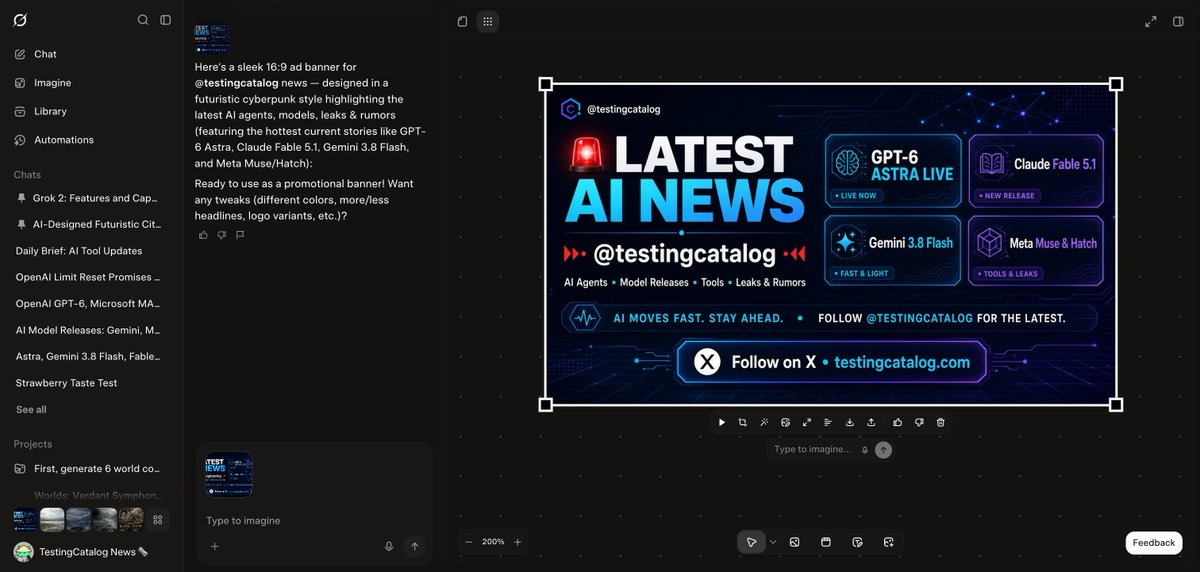Open search in the sidebar header

[x=143, y=20]
